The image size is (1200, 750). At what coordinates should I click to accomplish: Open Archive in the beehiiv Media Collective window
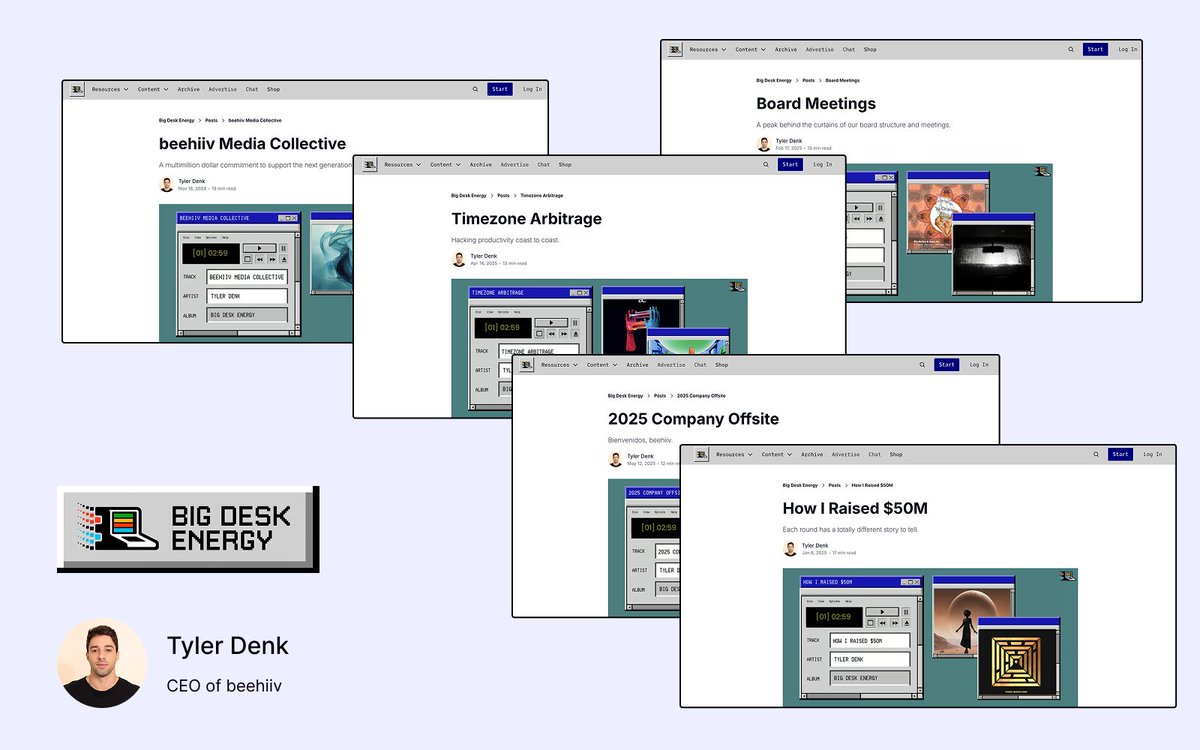pos(189,89)
